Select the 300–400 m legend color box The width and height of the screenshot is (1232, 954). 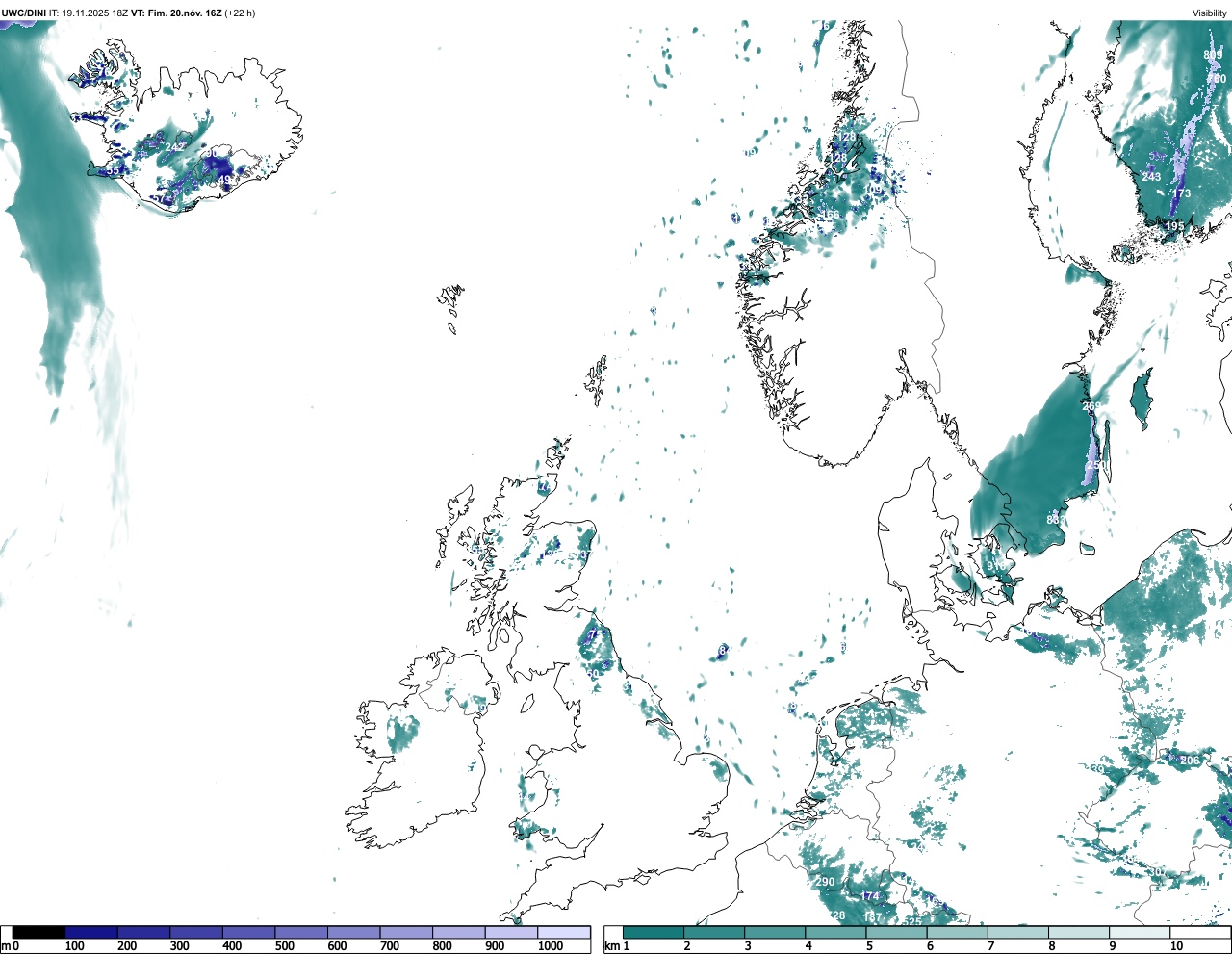tap(196, 932)
